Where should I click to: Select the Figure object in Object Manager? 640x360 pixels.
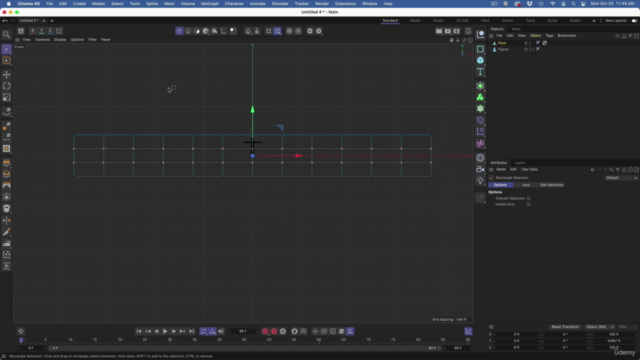coord(503,49)
